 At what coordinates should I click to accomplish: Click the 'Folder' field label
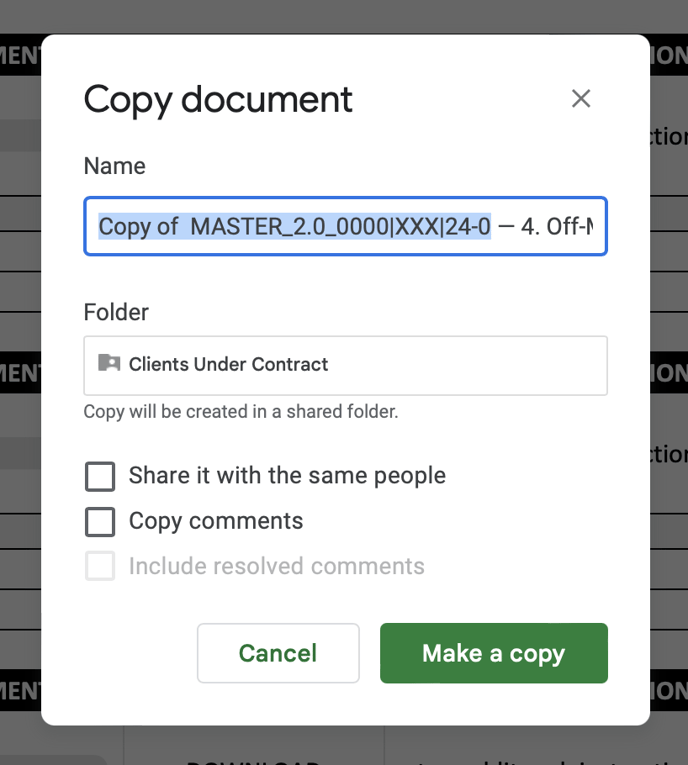pos(116,312)
